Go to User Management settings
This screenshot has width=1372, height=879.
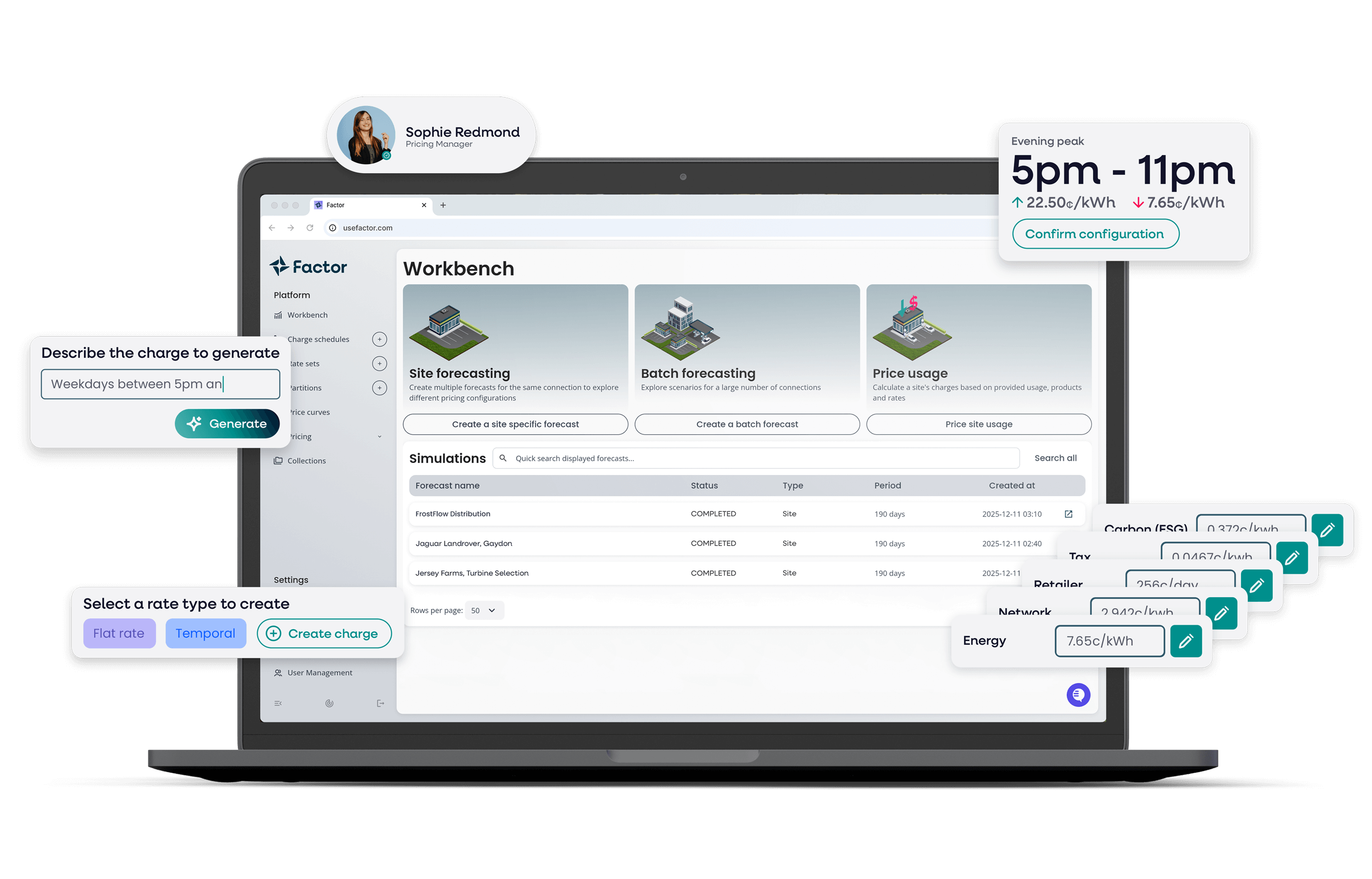click(320, 673)
